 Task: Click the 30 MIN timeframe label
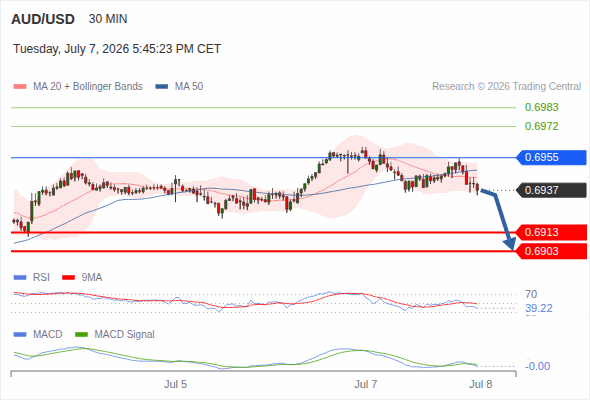tap(108, 19)
